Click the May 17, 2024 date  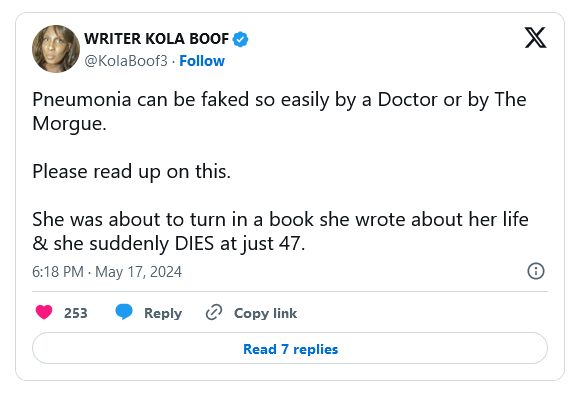pos(138,272)
